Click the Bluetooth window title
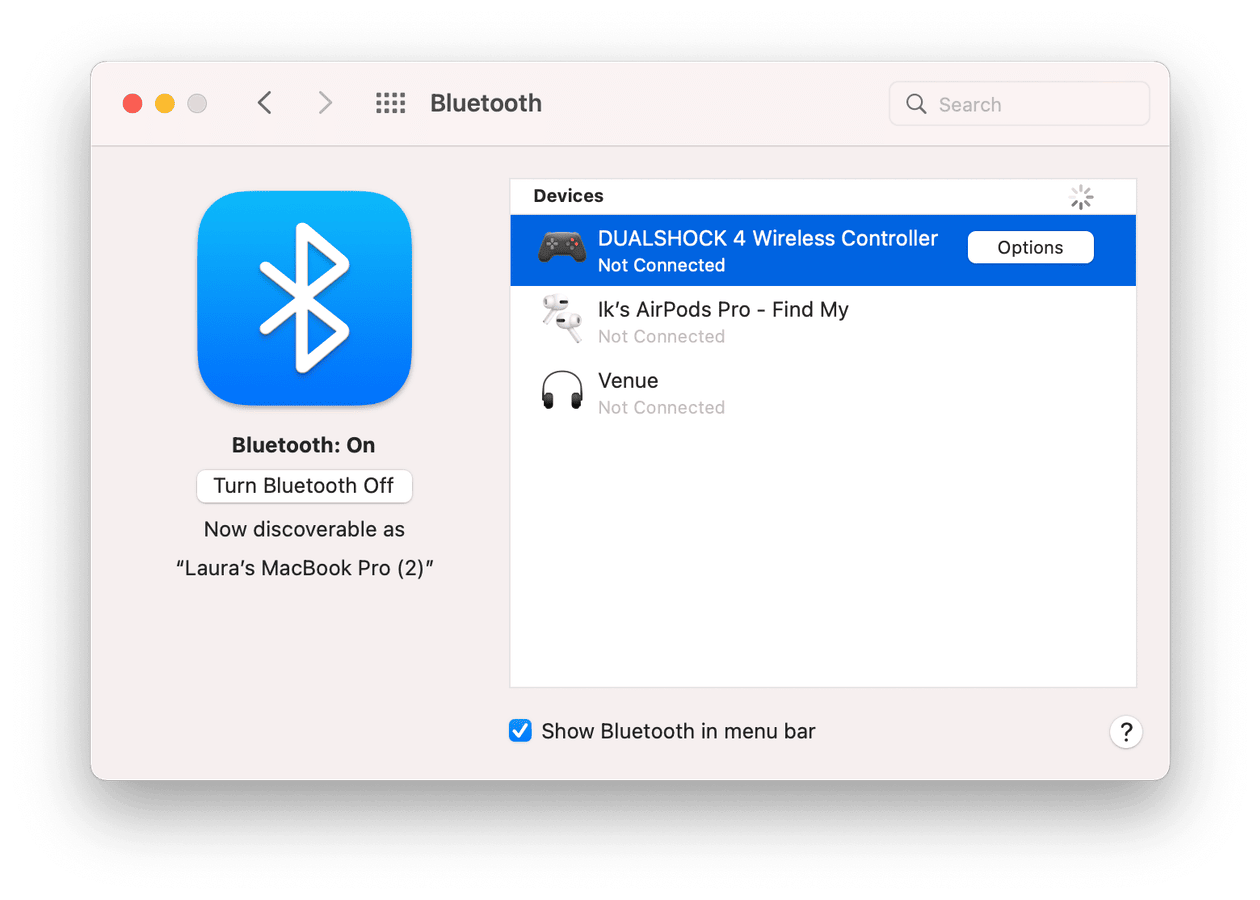 (486, 103)
